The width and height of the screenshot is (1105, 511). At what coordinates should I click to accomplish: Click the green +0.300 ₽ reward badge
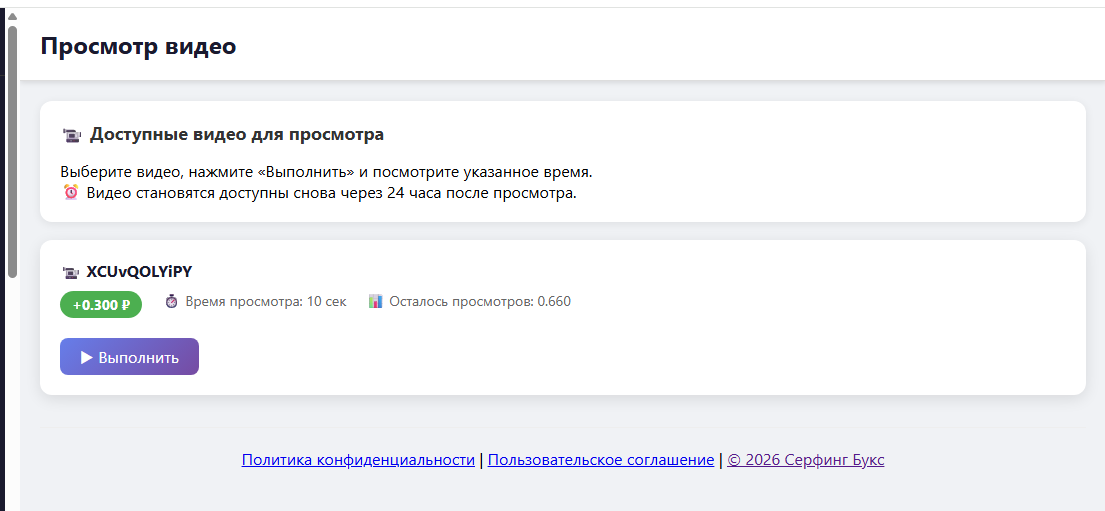101,305
